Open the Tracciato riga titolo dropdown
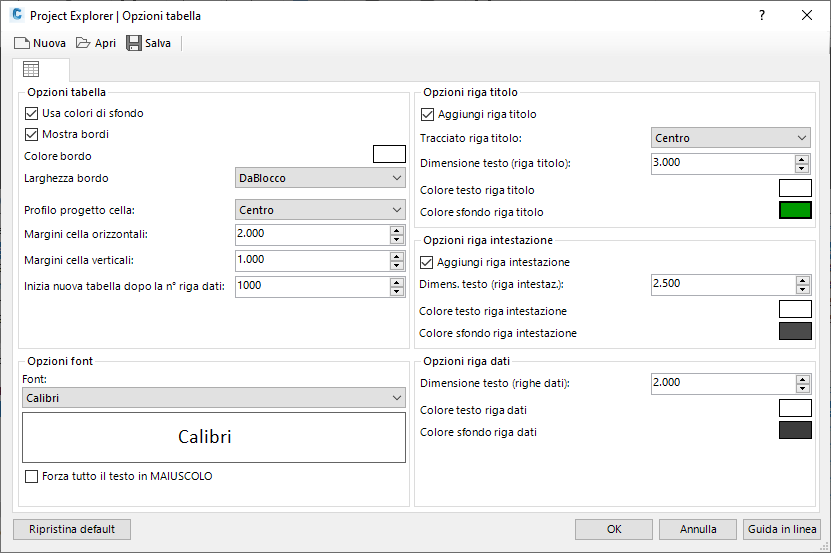Image resolution: width=831 pixels, height=553 pixels. coord(731,138)
